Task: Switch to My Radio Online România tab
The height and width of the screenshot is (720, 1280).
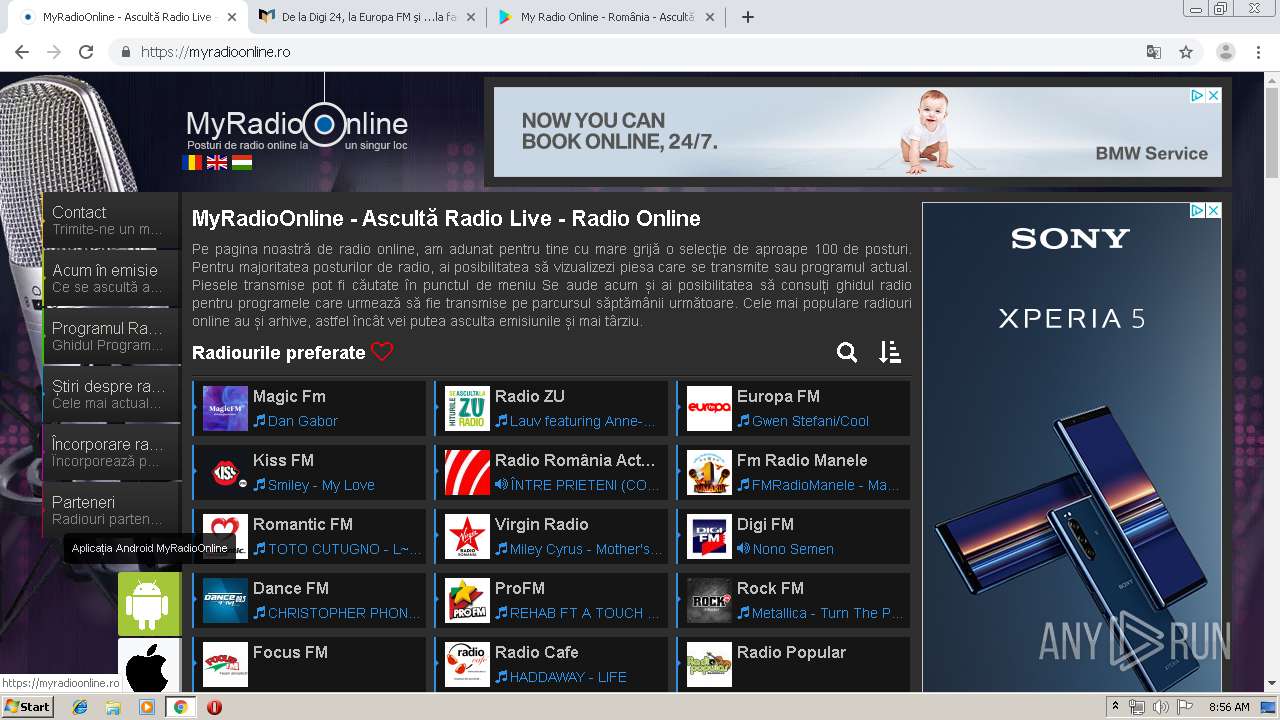Action: click(x=606, y=17)
